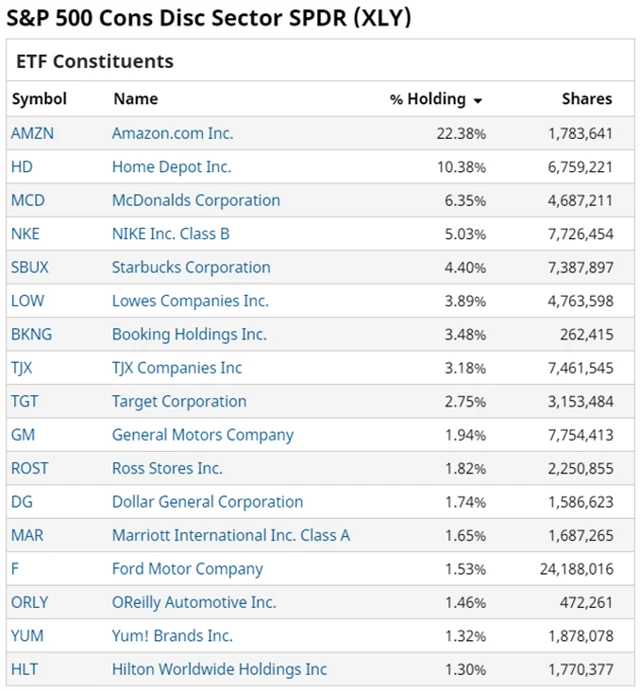
Task: Open McDonalds Corporation link
Action: (196, 200)
